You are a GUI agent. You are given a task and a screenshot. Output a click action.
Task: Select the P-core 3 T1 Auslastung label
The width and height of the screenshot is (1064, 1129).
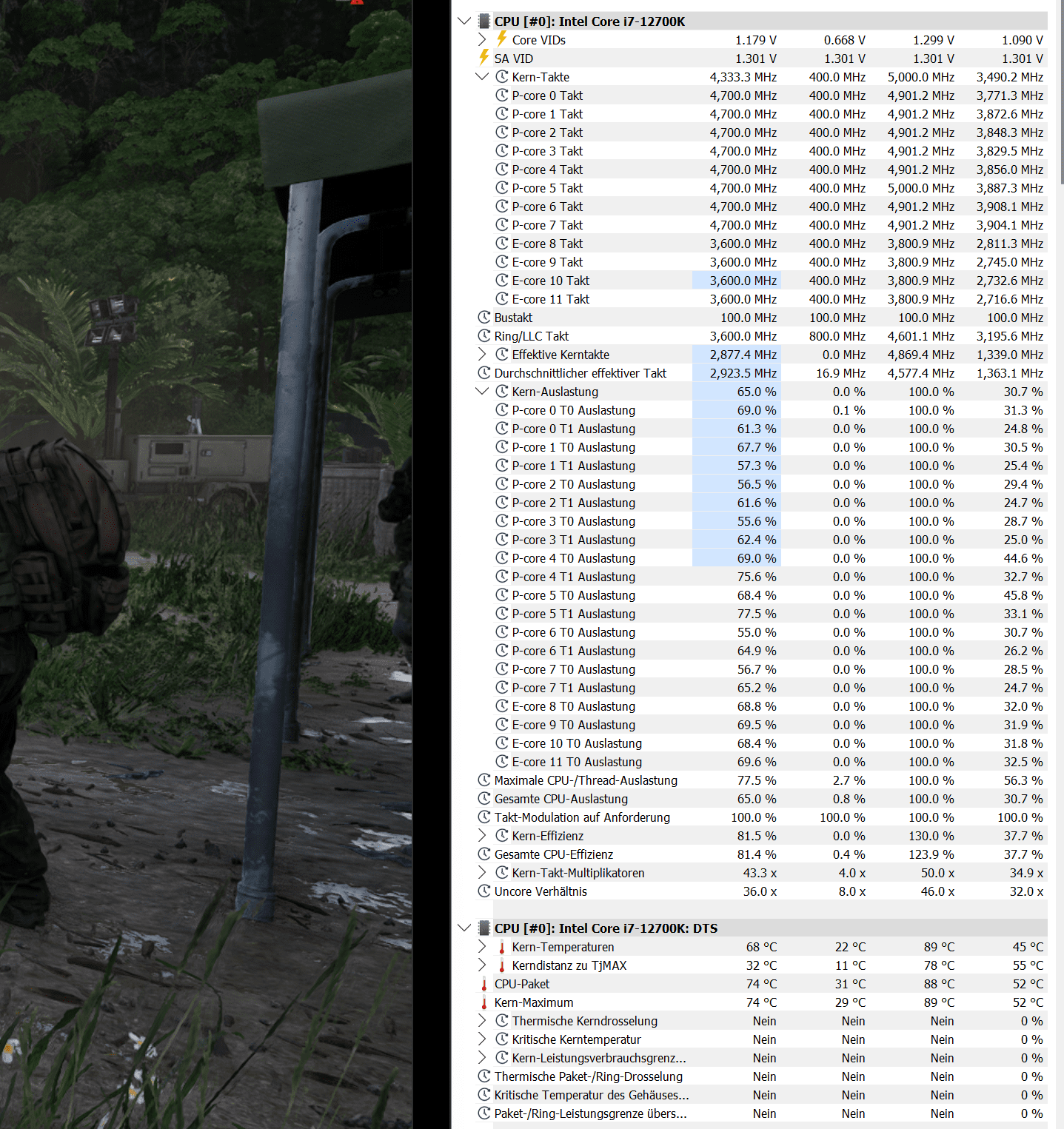tap(574, 540)
